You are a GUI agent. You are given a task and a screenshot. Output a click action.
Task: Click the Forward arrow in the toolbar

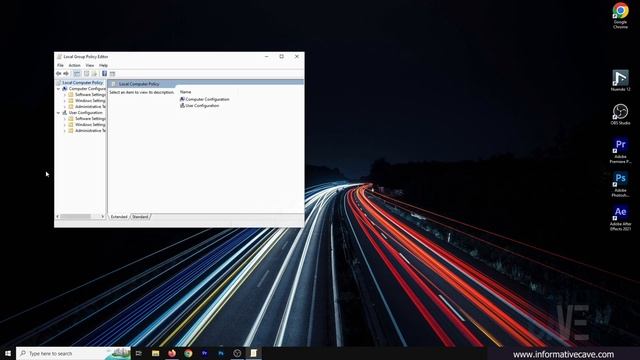point(66,73)
